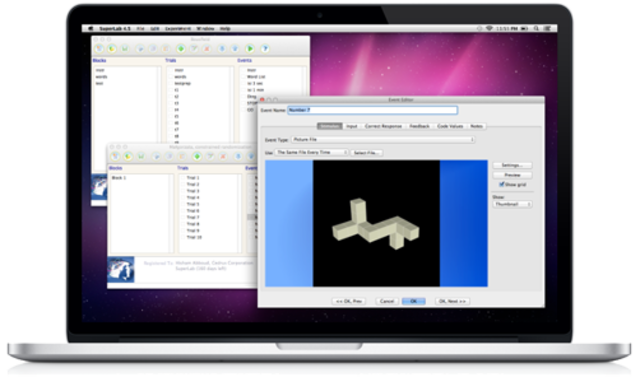640x377 pixels.
Task: Open the Show Thumbnail dropdown
Action: pos(512,204)
